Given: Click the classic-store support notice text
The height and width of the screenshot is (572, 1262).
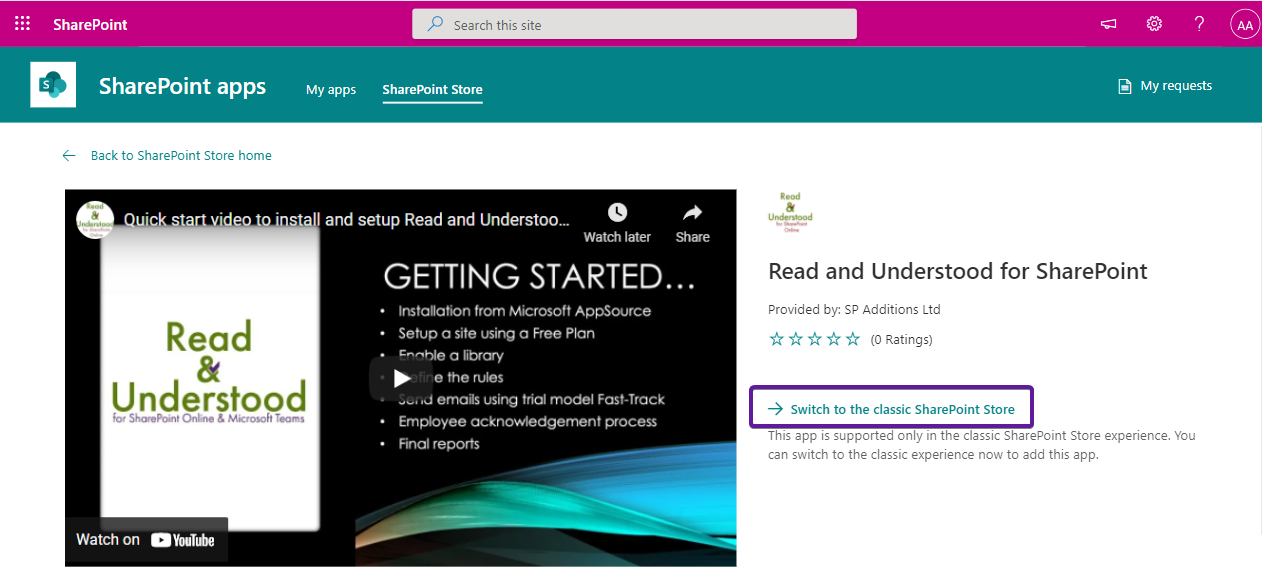Looking at the screenshot, I should coord(982,445).
